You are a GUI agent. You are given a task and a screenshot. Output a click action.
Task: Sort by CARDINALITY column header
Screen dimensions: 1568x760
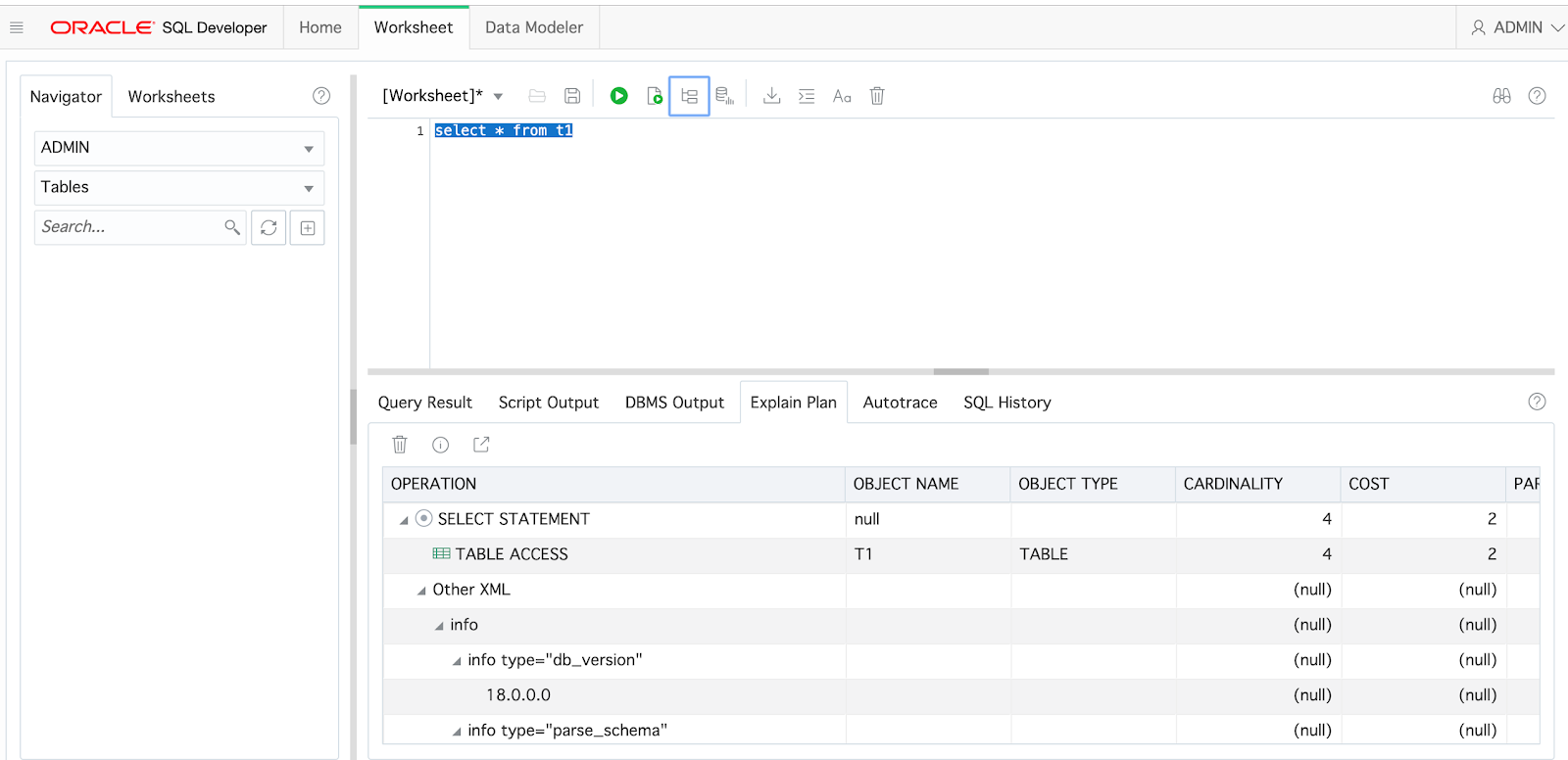[x=1257, y=484]
